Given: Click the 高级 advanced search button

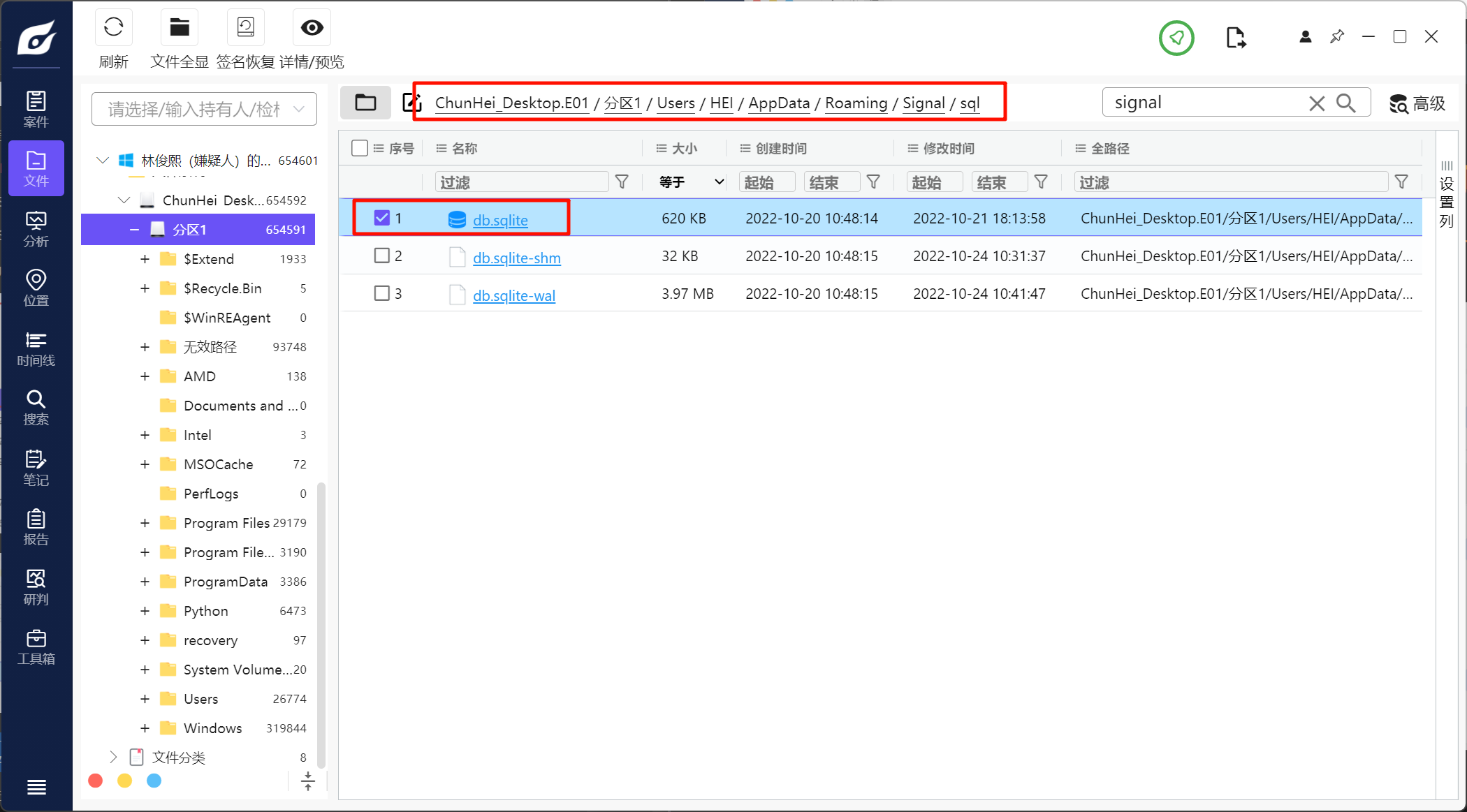Looking at the screenshot, I should 1417,103.
